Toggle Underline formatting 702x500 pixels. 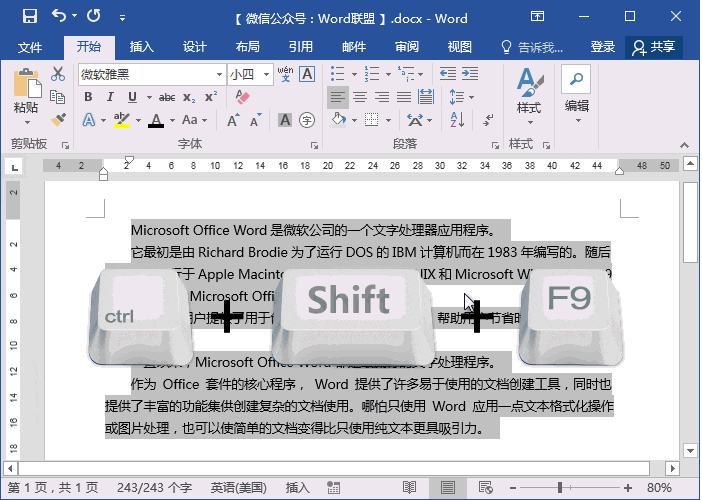click(132, 97)
